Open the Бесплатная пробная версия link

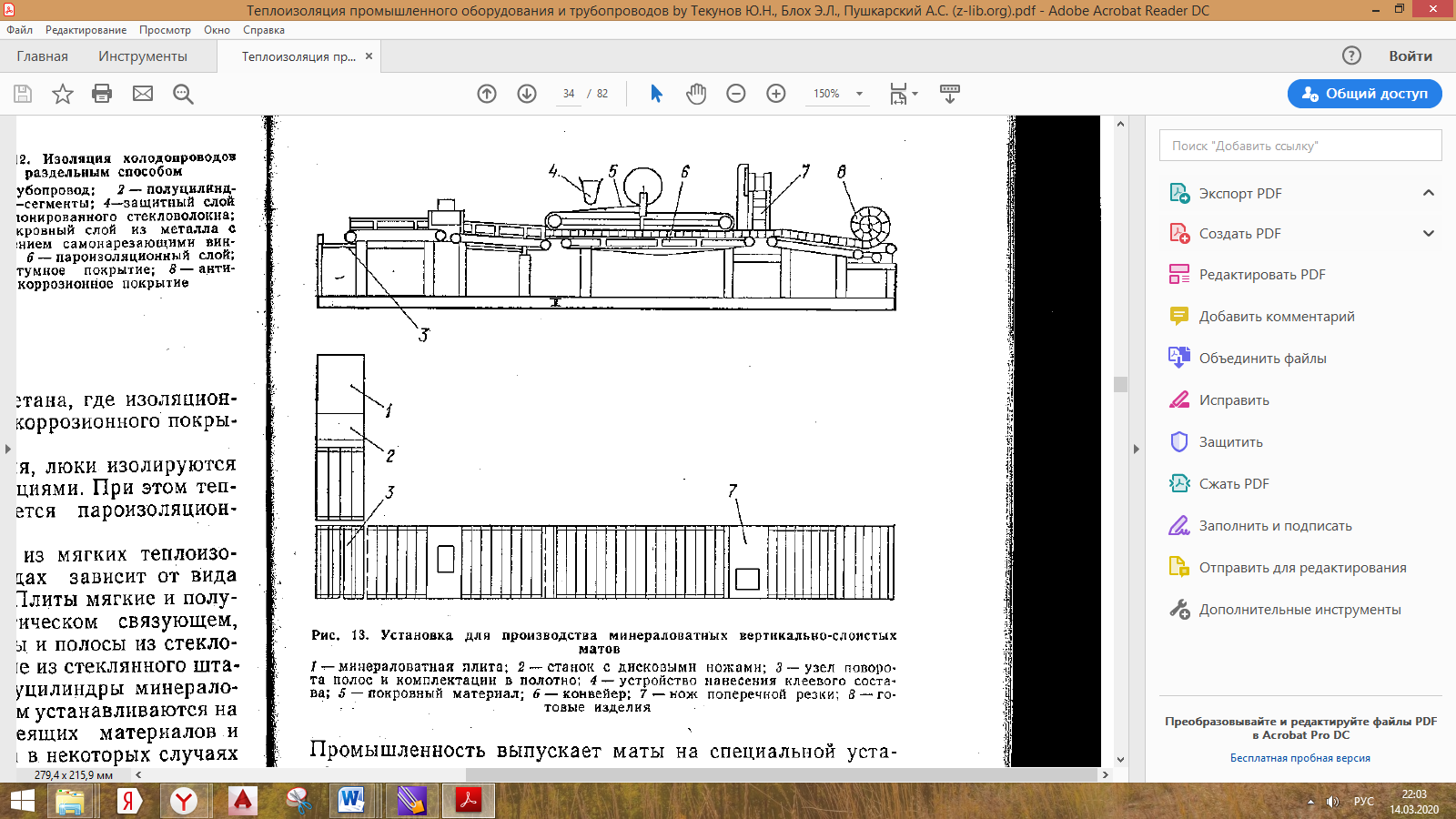[x=1299, y=758]
